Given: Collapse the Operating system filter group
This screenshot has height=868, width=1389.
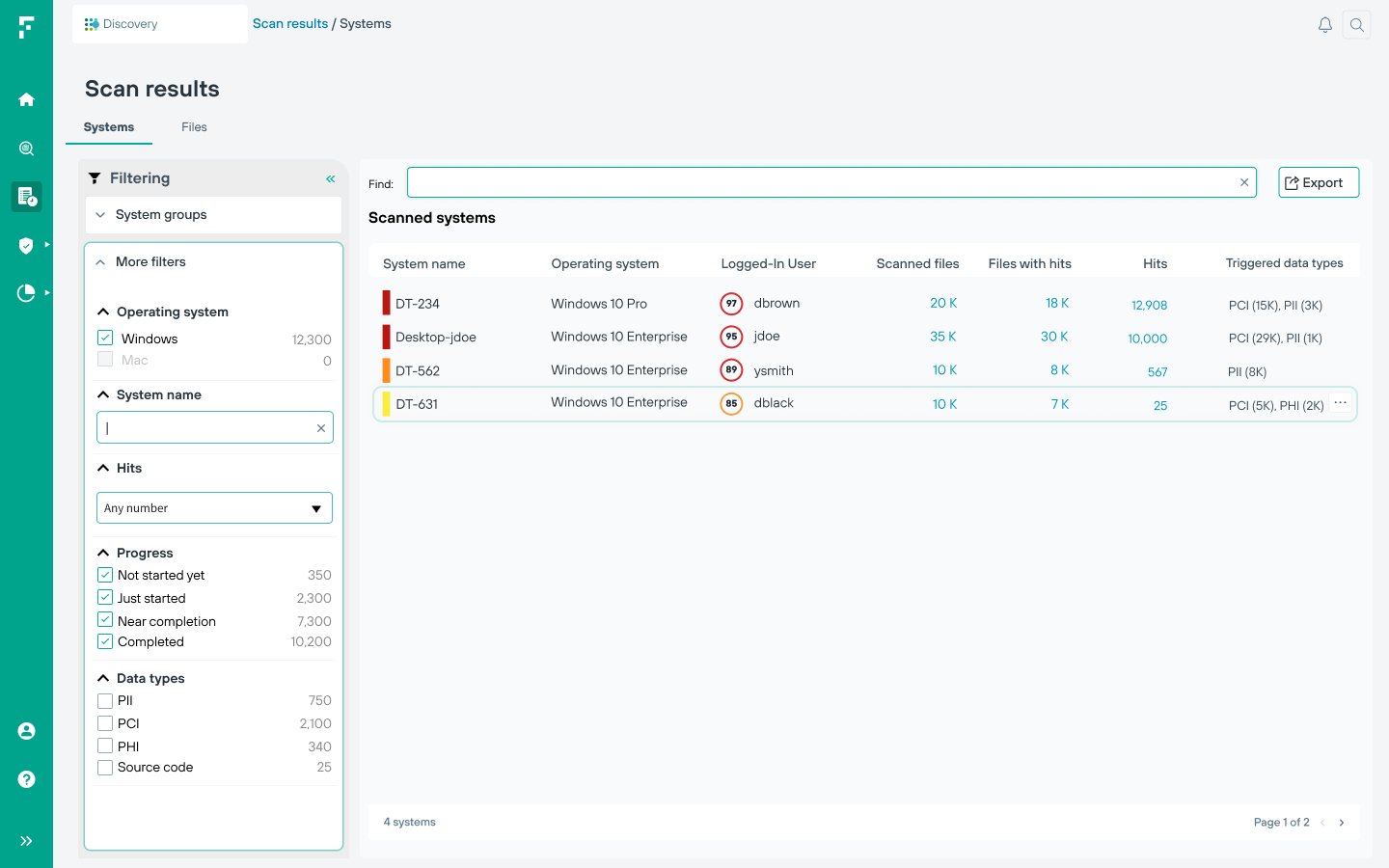Looking at the screenshot, I should (x=103, y=312).
